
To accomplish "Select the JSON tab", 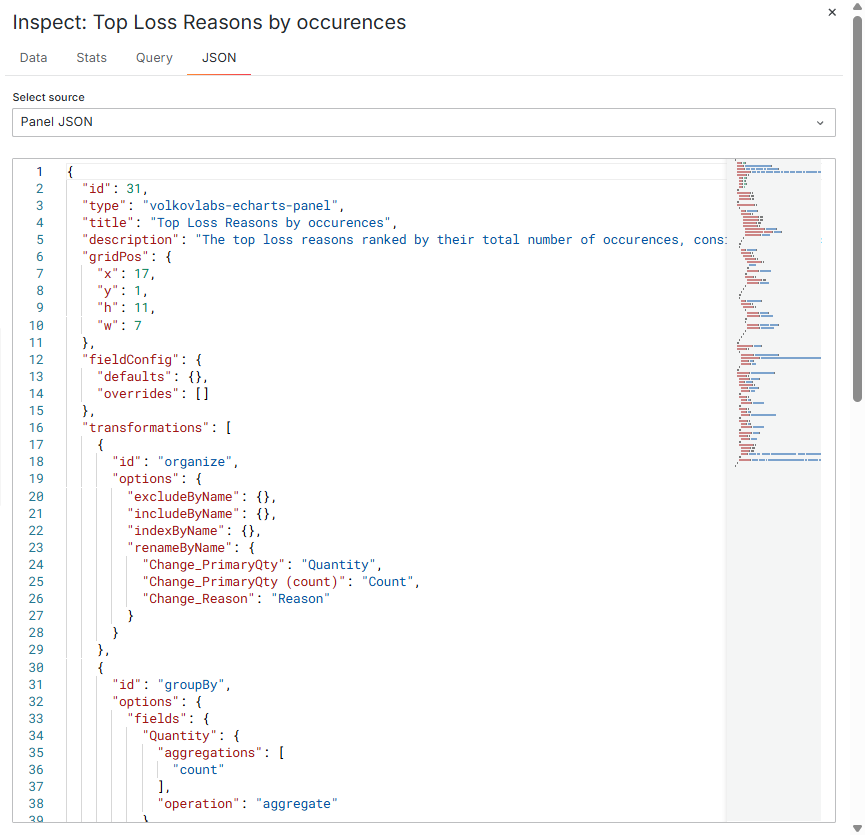I will pyautogui.click(x=218, y=58).
